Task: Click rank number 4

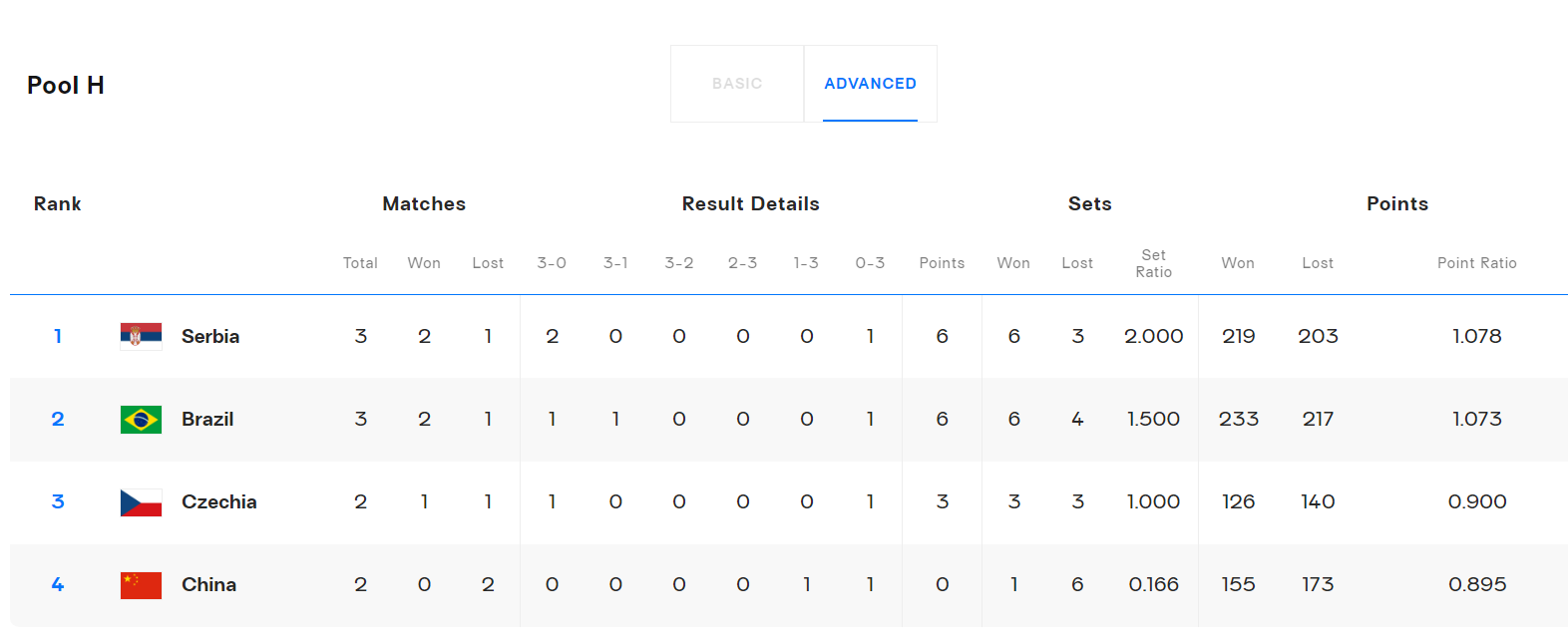Action: pos(58,585)
